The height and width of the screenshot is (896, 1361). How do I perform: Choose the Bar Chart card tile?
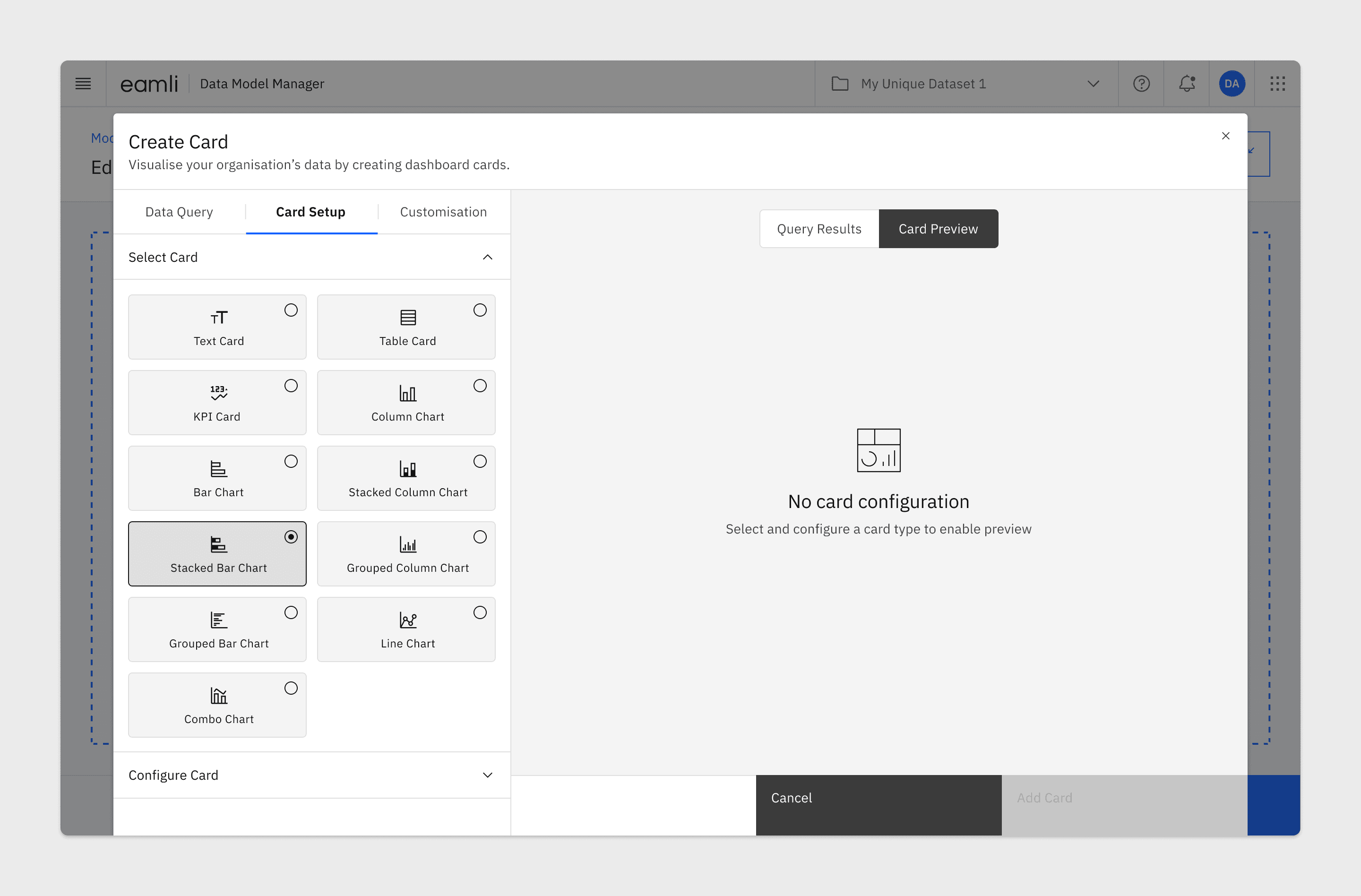217,478
